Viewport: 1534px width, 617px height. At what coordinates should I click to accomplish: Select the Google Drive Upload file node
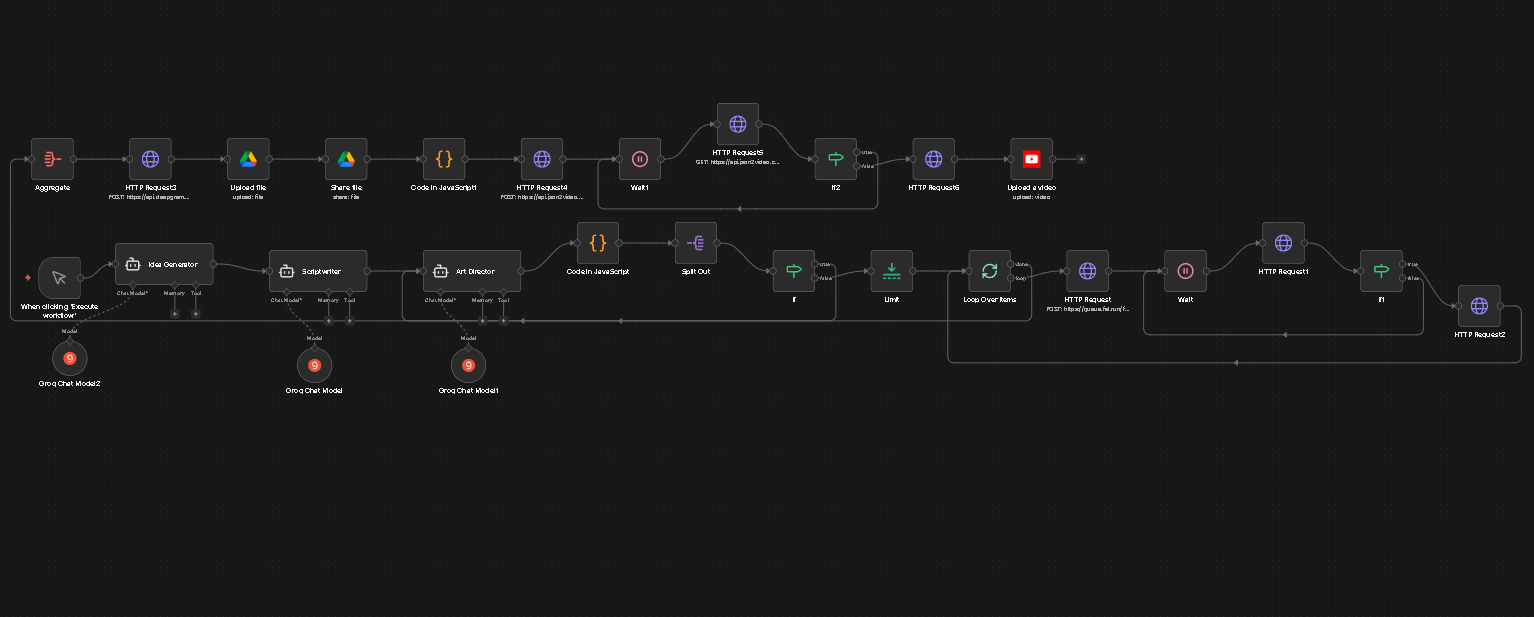(248, 159)
